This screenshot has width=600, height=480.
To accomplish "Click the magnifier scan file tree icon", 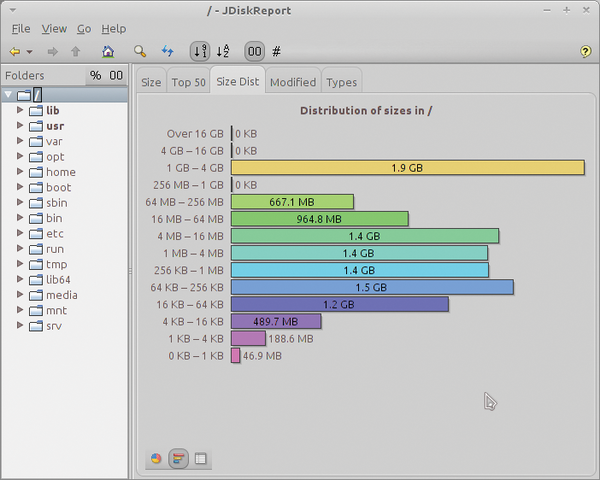I will pos(140,51).
